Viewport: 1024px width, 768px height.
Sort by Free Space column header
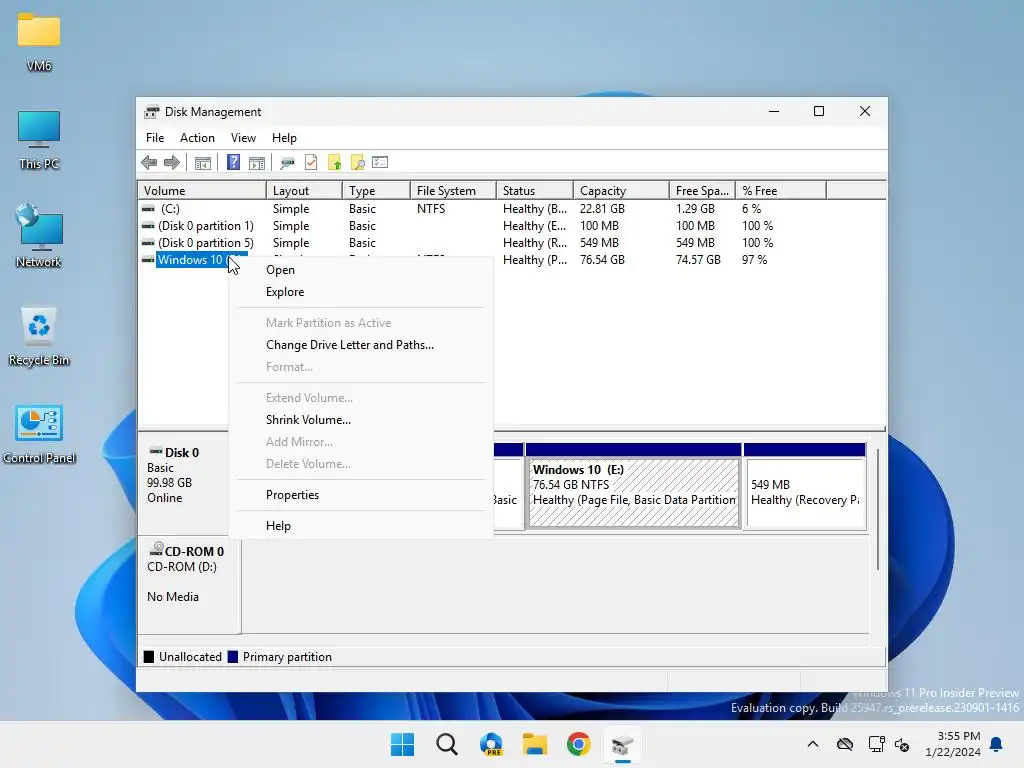click(x=702, y=191)
